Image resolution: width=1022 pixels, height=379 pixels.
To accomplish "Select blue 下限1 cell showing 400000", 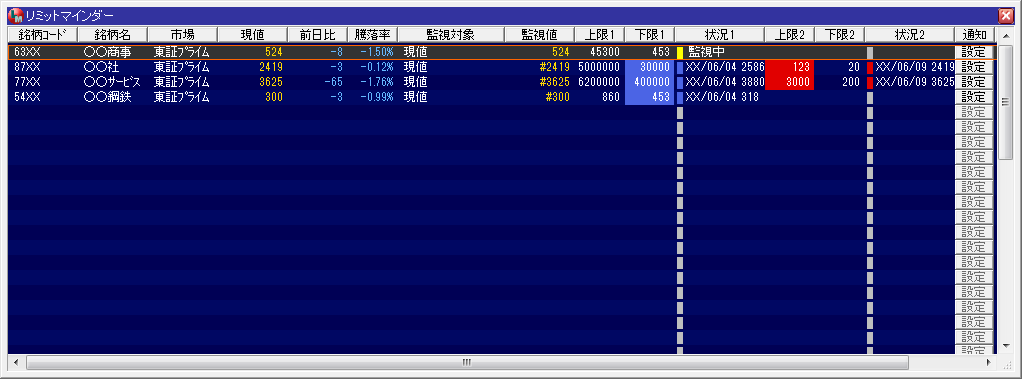I will click(649, 82).
